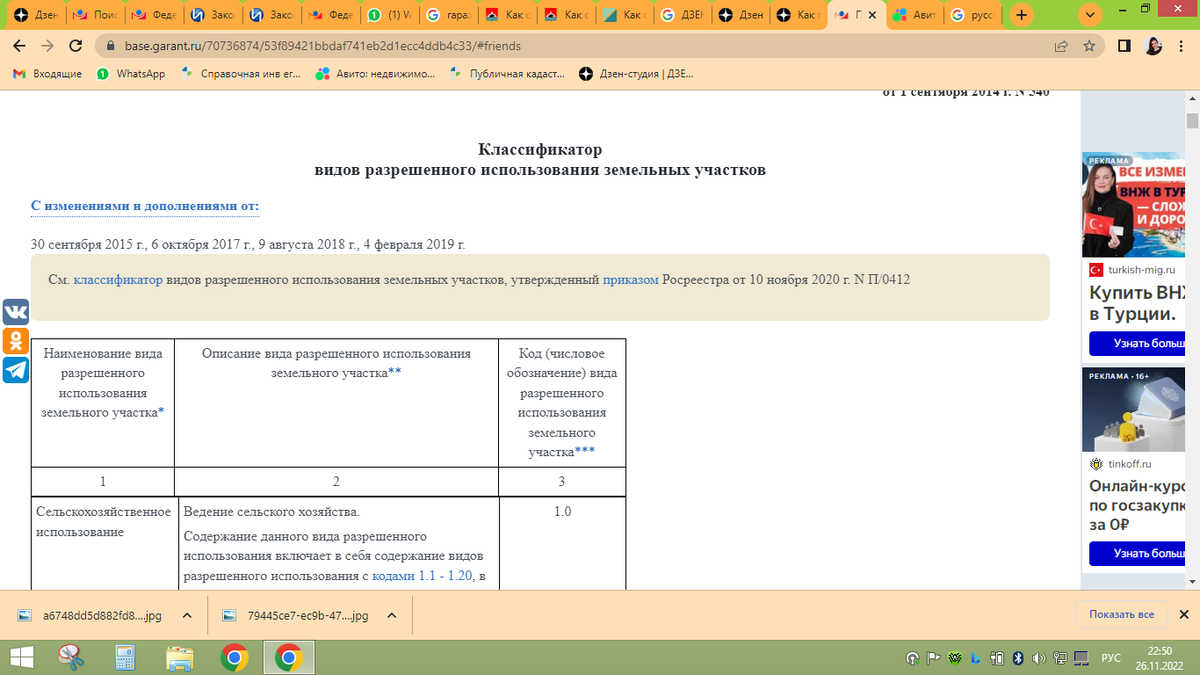Share via the Odnoklassniki sidebar icon
The width and height of the screenshot is (1200, 675).
(x=15, y=341)
